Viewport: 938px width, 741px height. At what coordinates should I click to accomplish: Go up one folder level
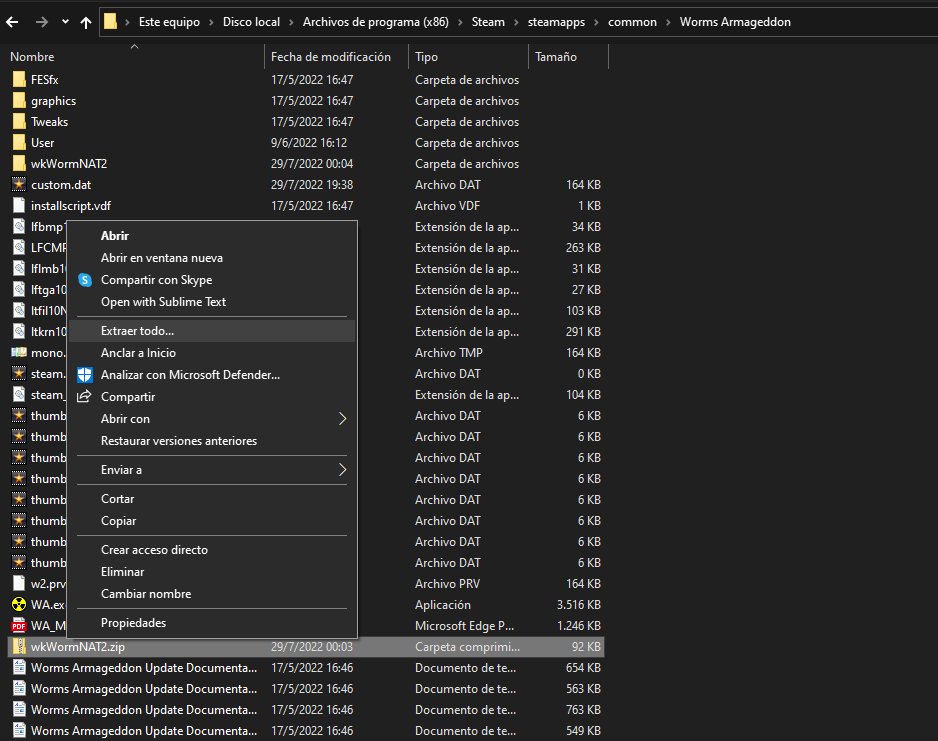86,22
